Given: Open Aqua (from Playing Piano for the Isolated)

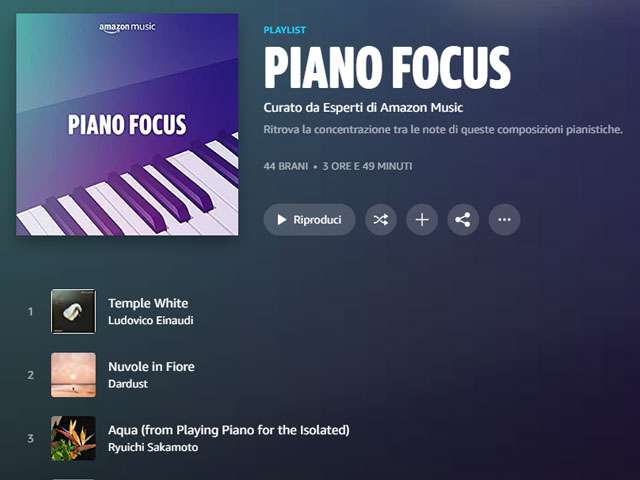Looking at the screenshot, I should [x=229, y=430].
